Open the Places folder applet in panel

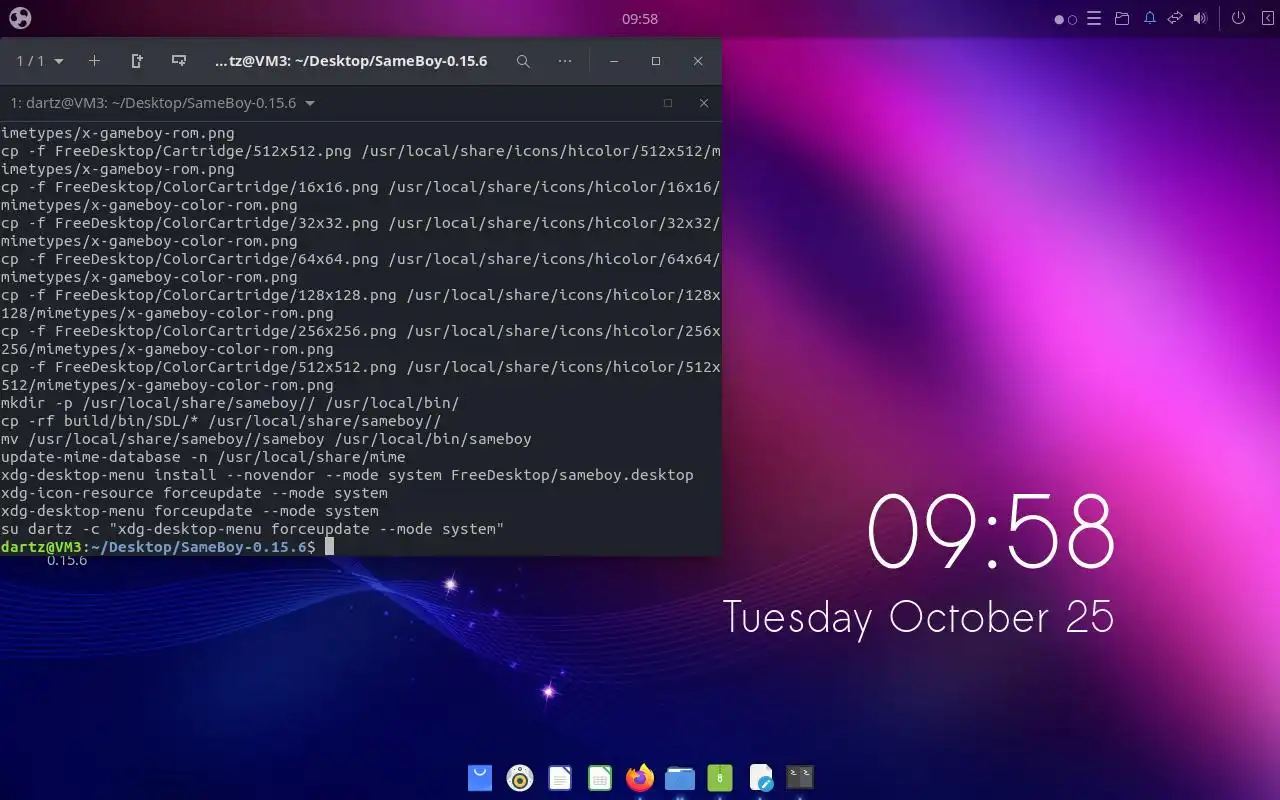coord(1122,18)
